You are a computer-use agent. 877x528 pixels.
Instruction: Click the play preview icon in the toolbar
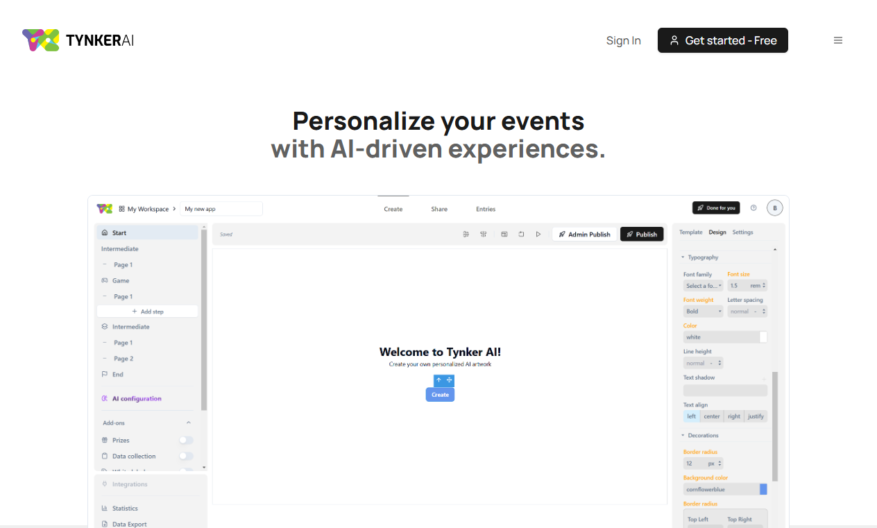point(538,234)
